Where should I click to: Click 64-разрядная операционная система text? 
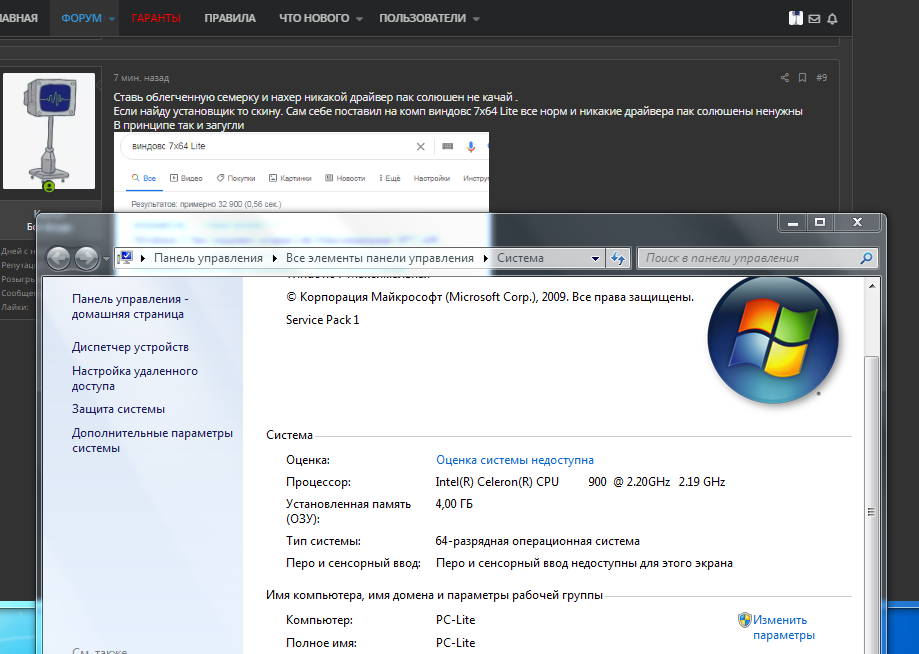tap(537, 541)
